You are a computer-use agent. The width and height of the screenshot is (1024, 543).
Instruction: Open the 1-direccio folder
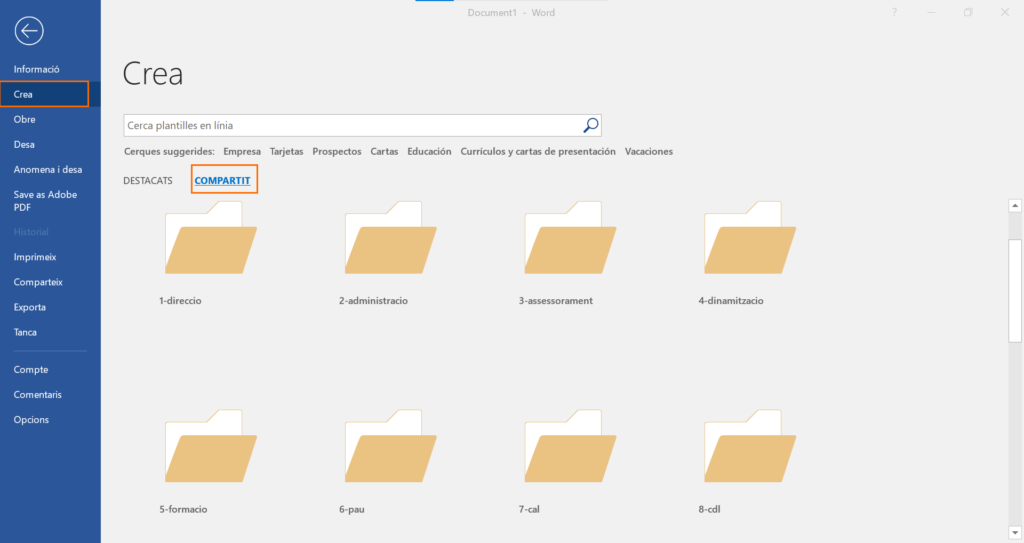pos(210,240)
